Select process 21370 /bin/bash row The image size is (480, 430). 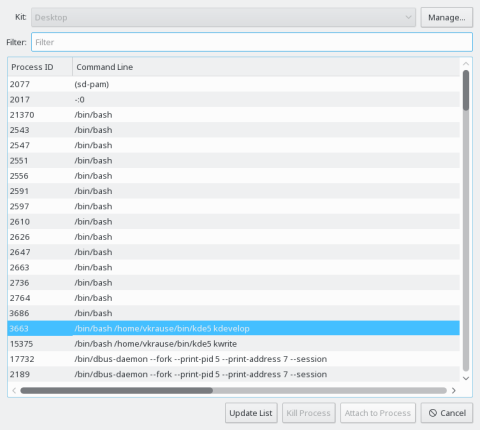click(233, 115)
